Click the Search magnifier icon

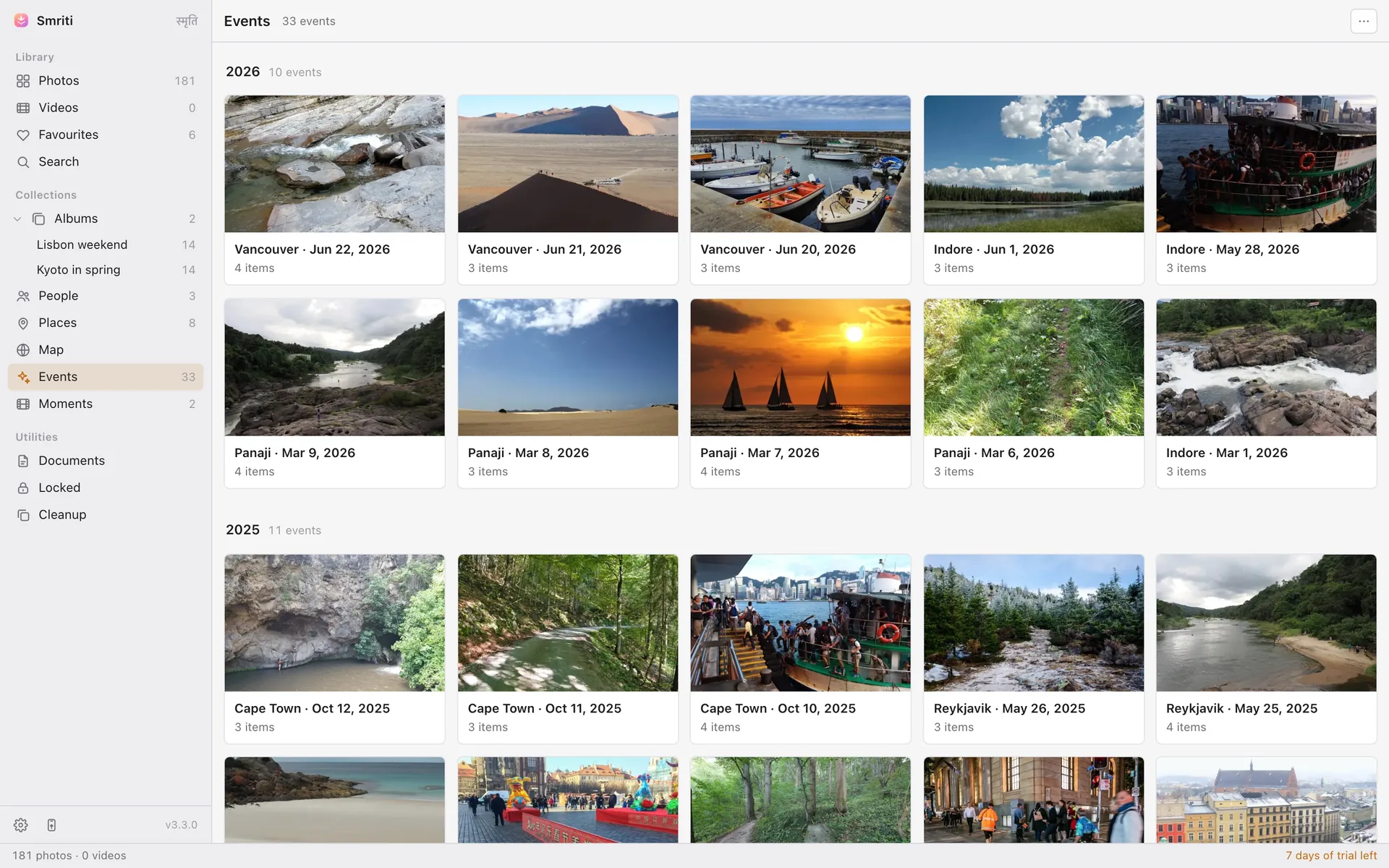[x=23, y=162]
